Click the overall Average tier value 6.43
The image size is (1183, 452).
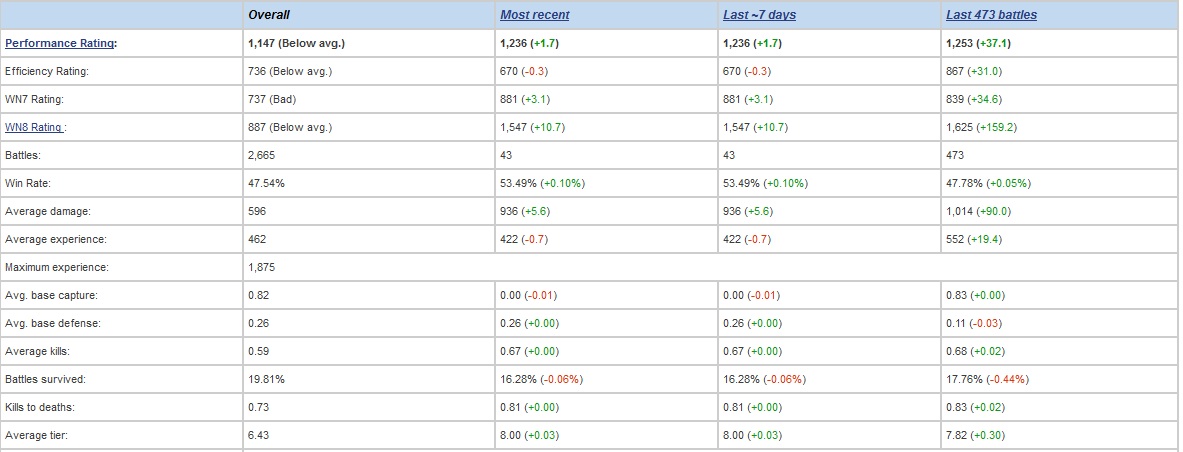[258, 435]
